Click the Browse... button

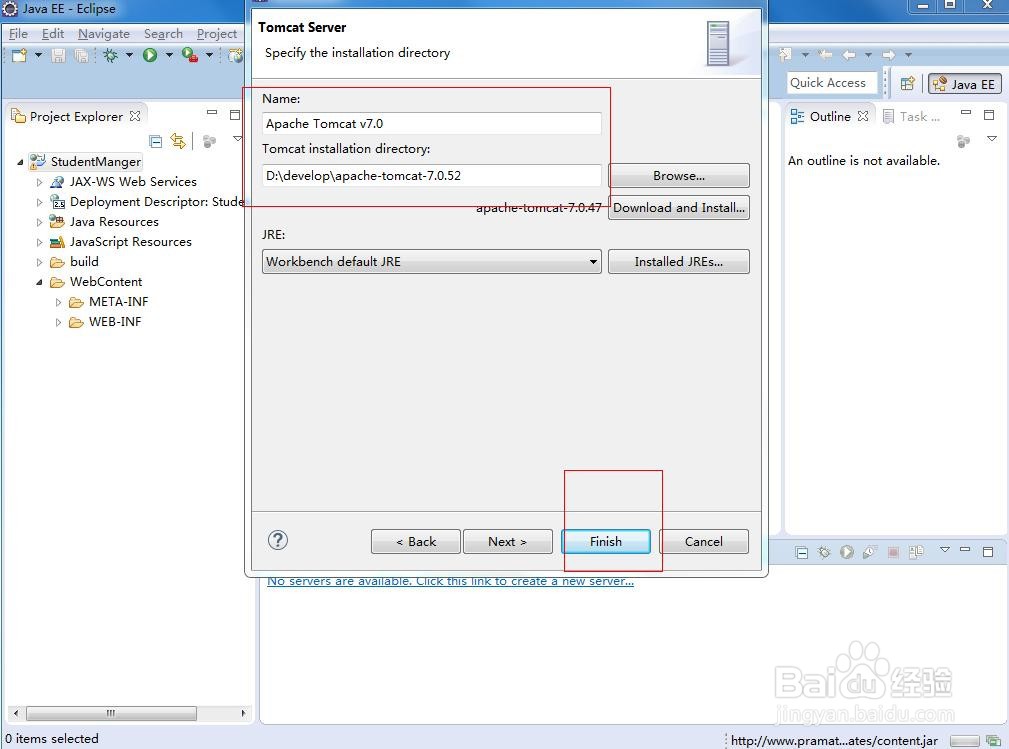click(679, 176)
